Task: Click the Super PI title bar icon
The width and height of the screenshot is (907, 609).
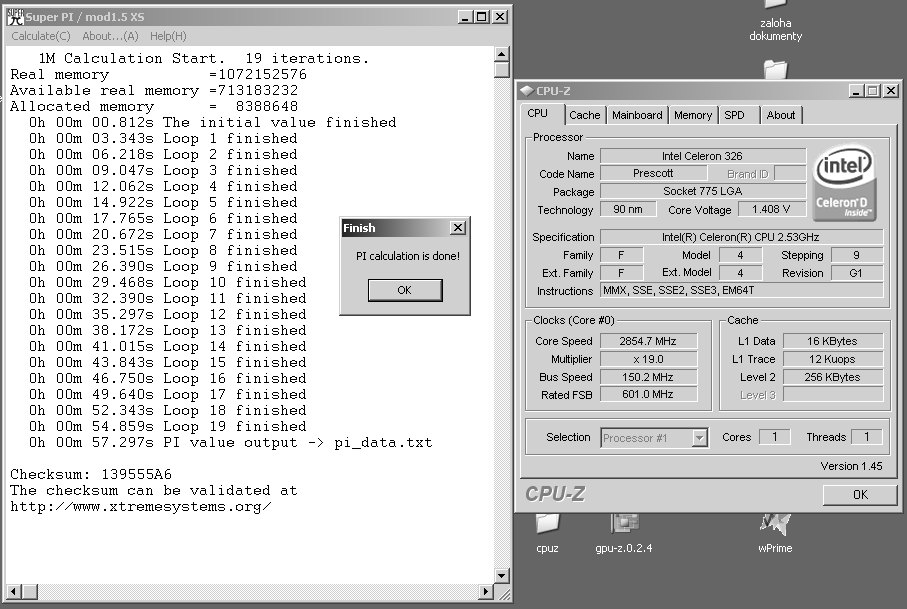Action: [15, 17]
